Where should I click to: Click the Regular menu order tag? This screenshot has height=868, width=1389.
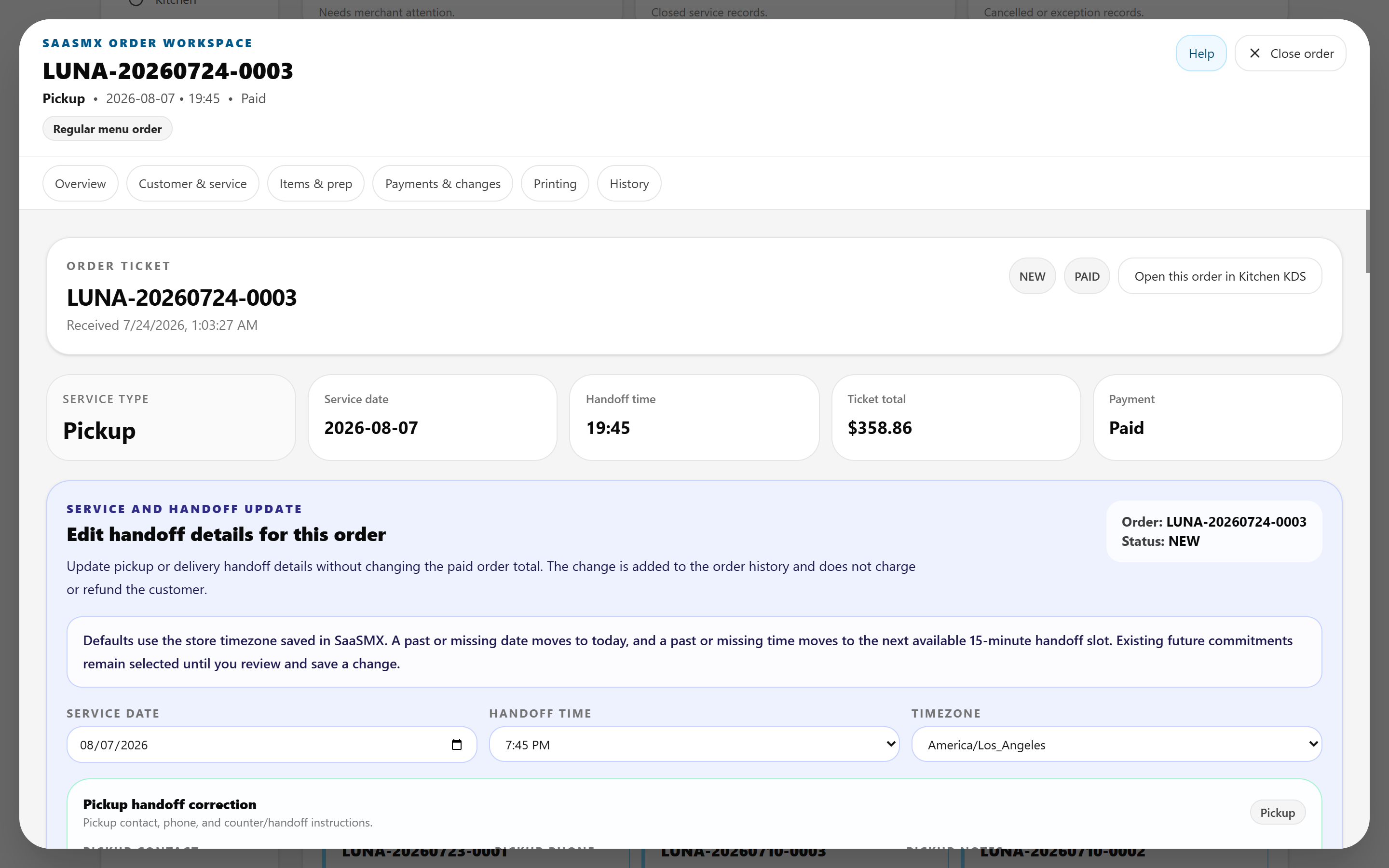tap(108, 129)
